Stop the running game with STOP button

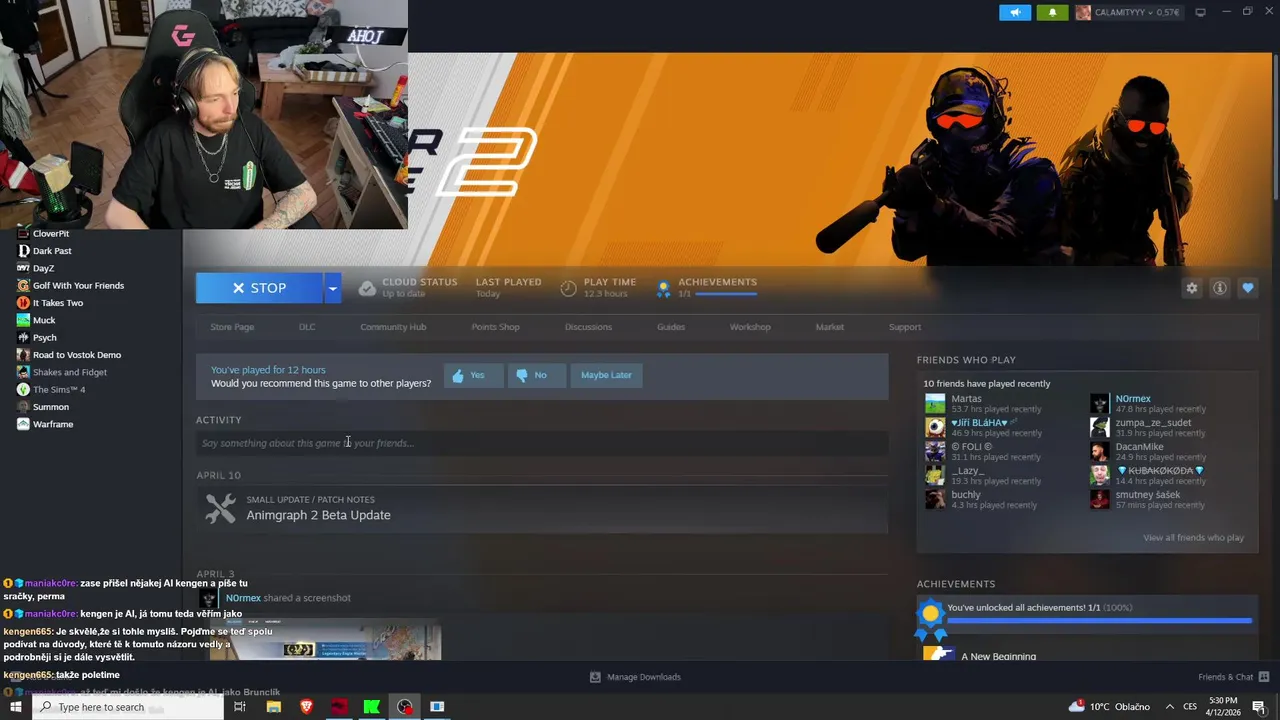(259, 288)
